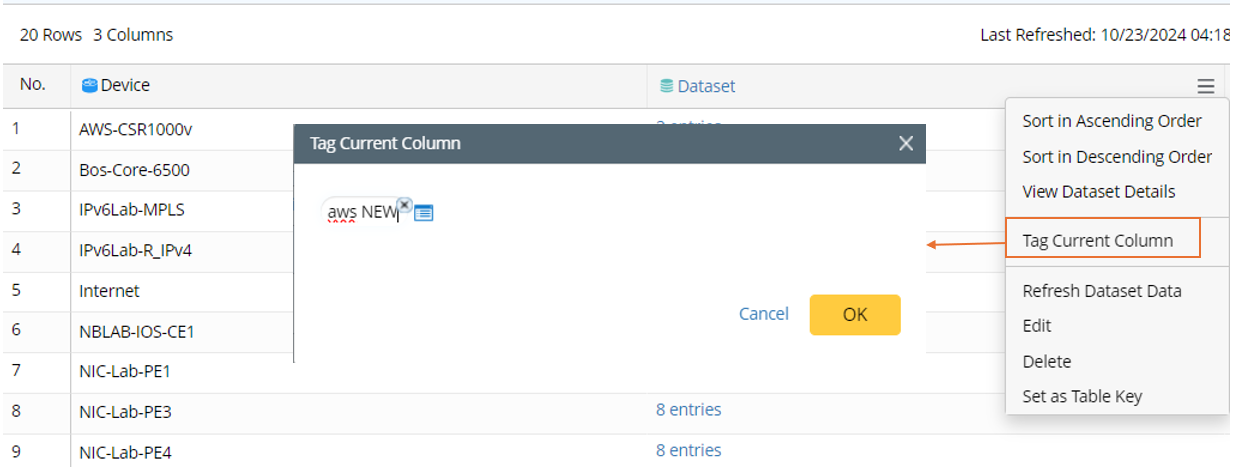
Task: Choose Sort in Ascending Order
Action: point(1111,121)
